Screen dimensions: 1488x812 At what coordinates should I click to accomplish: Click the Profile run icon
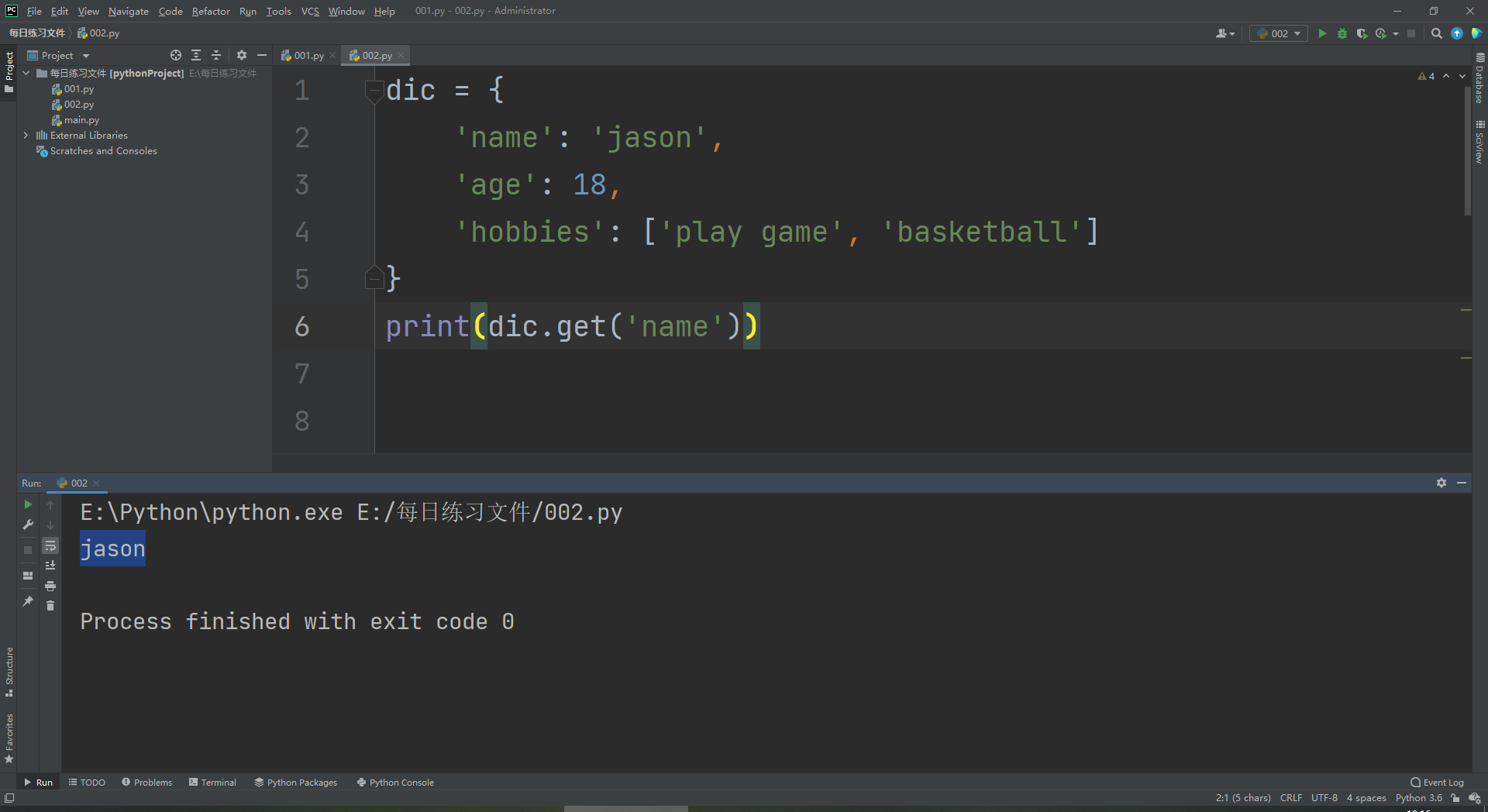[x=1380, y=33]
